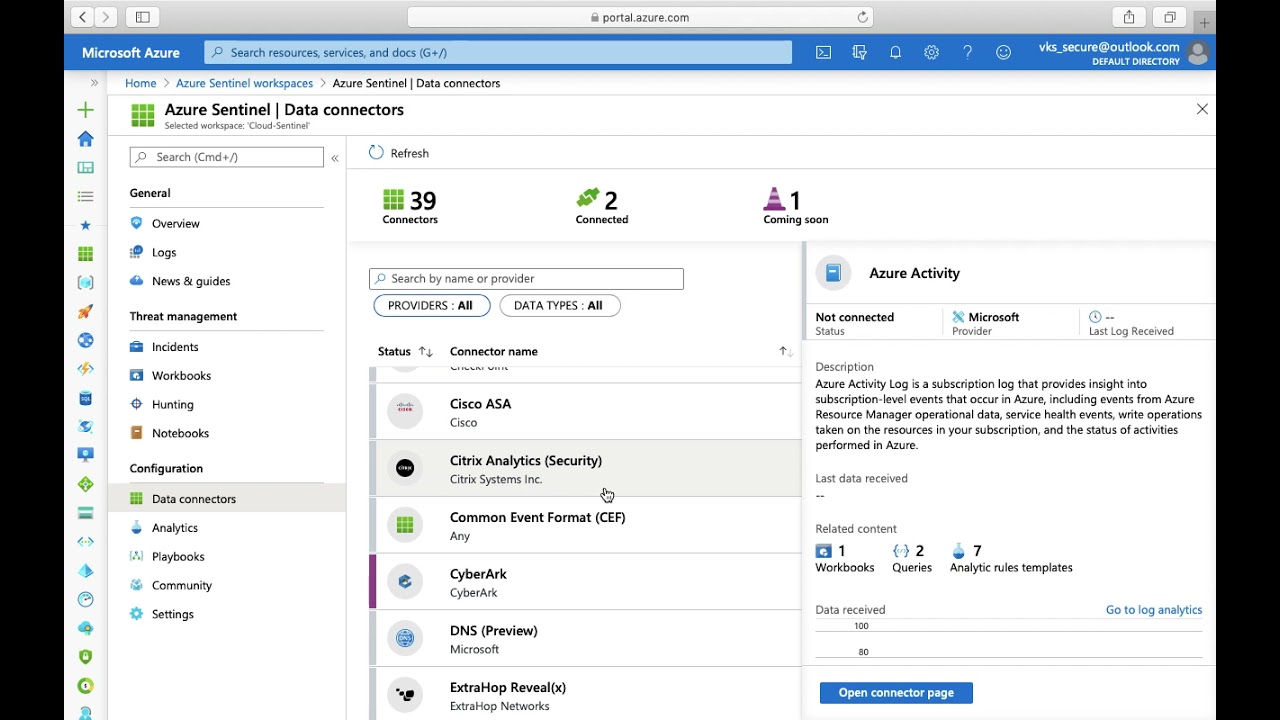1280x720 pixels.
Task: Select the Common Event Format (CEF) connector
Action: click(x=585, y=526)
